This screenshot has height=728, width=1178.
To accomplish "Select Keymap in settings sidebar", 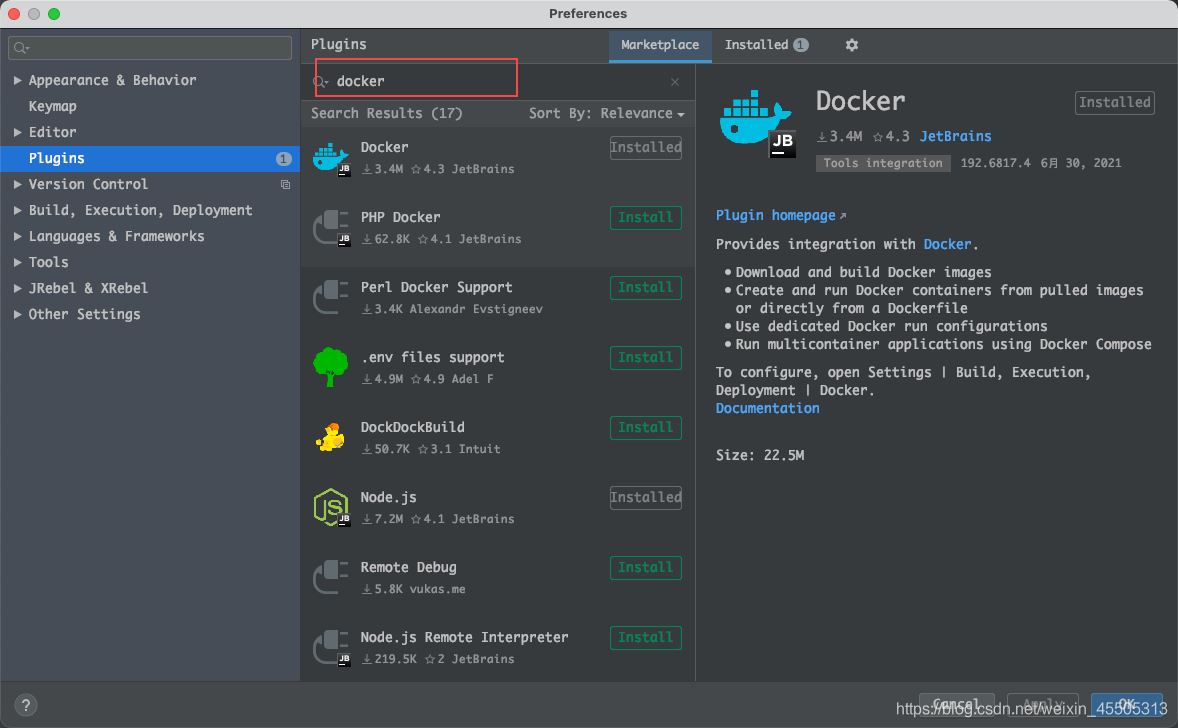I will tap(53, 106).
